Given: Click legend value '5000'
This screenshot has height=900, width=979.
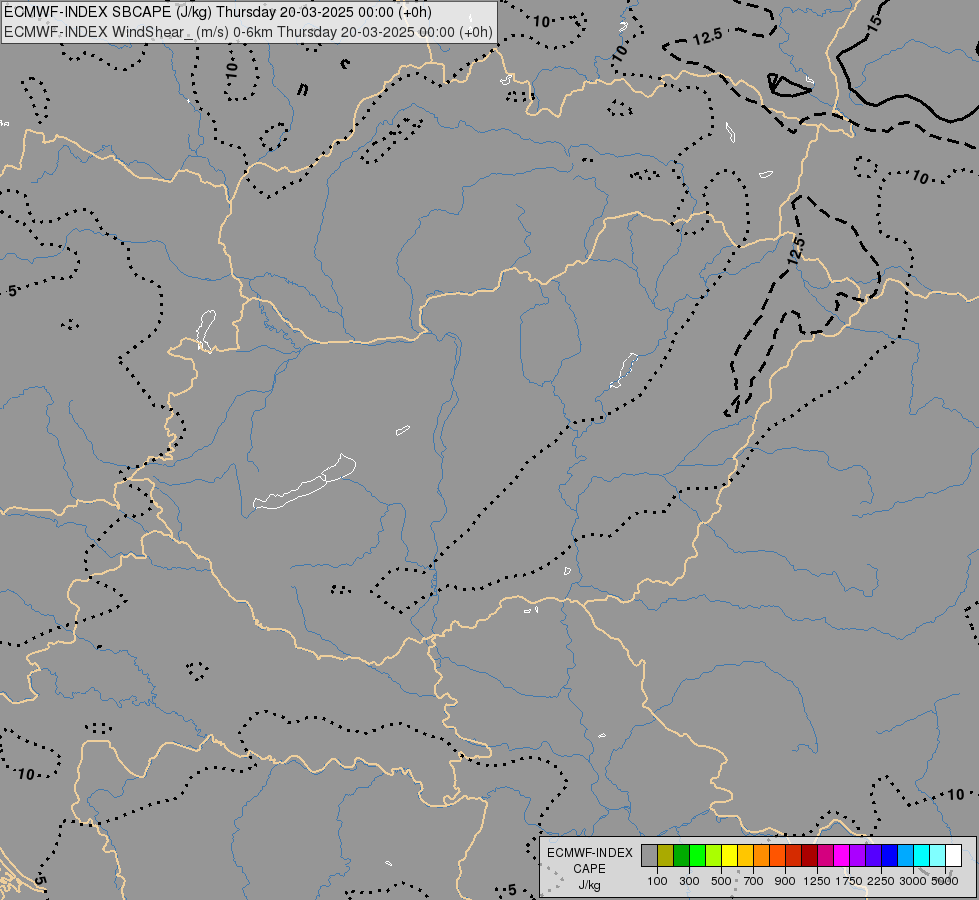Looking at the screenshot, I should click(945, 881).
